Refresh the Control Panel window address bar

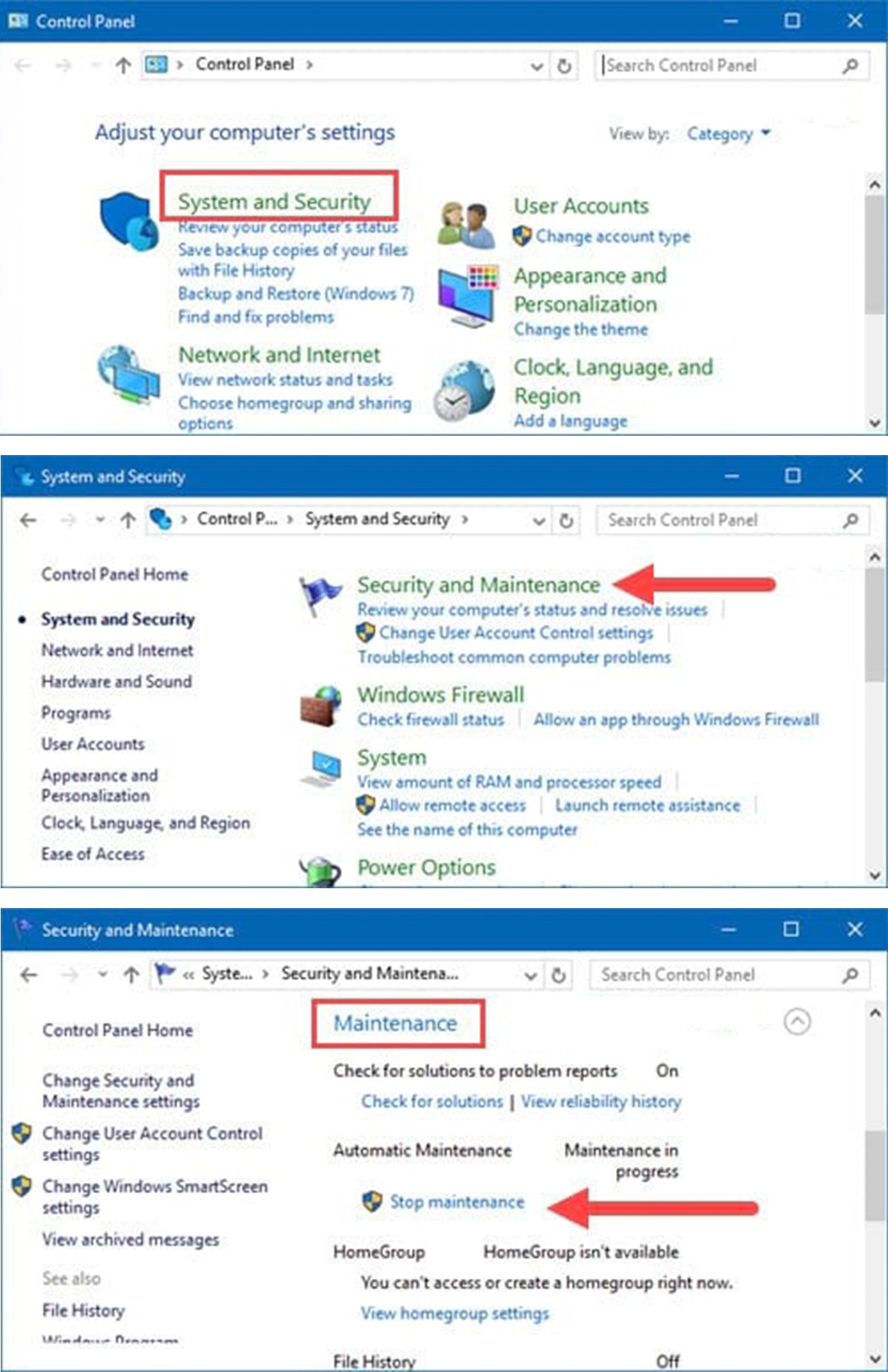click(564, 66)
